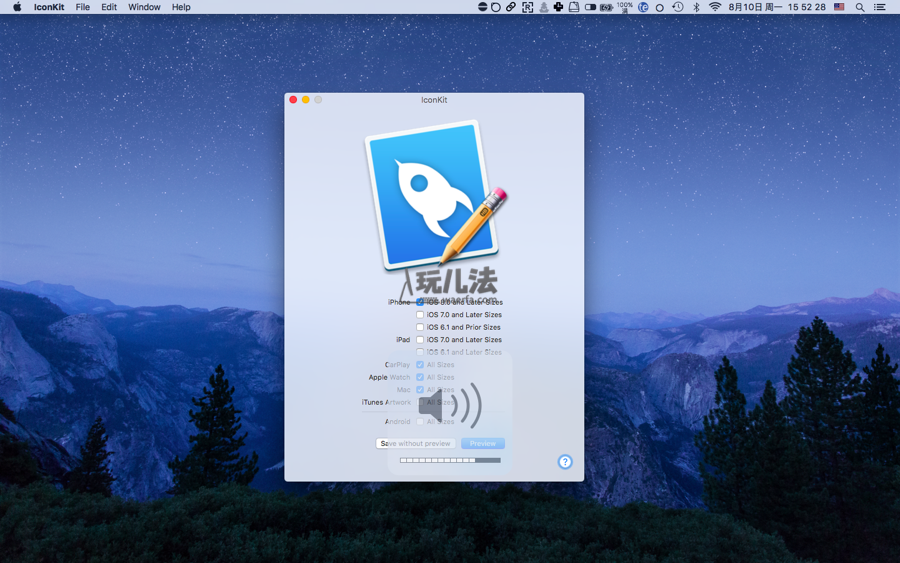Click the bracketed R icon in menu bar

click(x=527, y=7)
